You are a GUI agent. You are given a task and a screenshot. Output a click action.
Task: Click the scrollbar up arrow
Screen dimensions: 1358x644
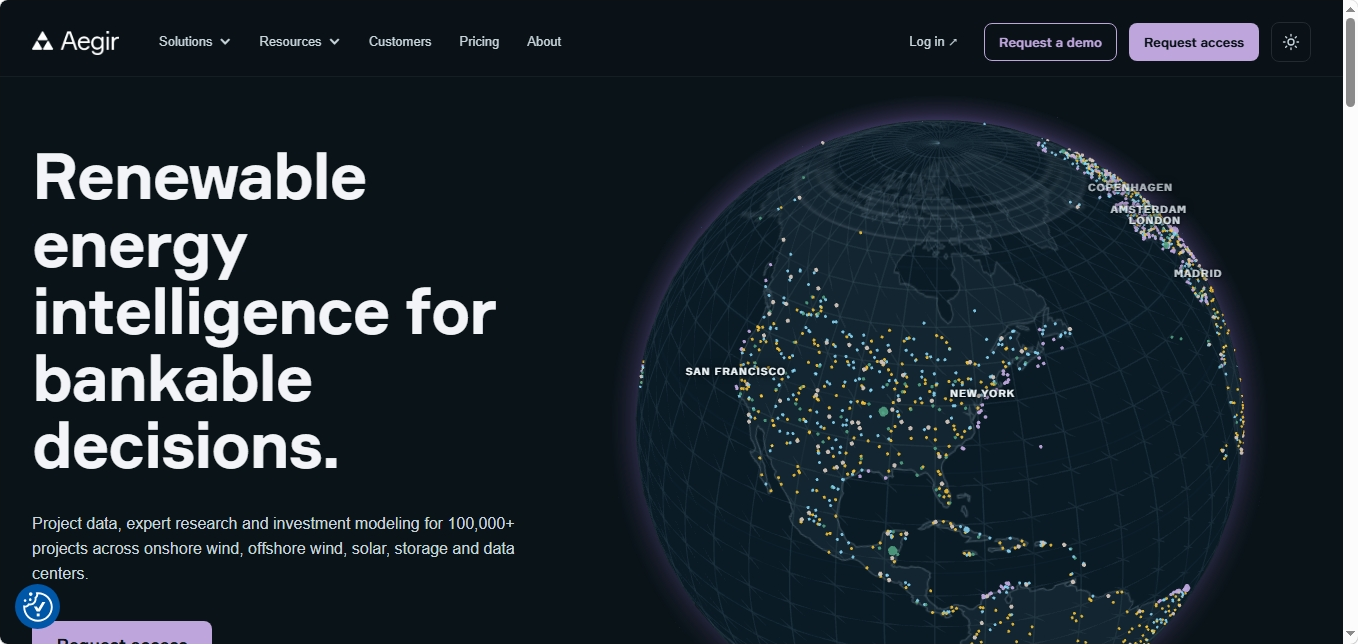pos(1350,7)
